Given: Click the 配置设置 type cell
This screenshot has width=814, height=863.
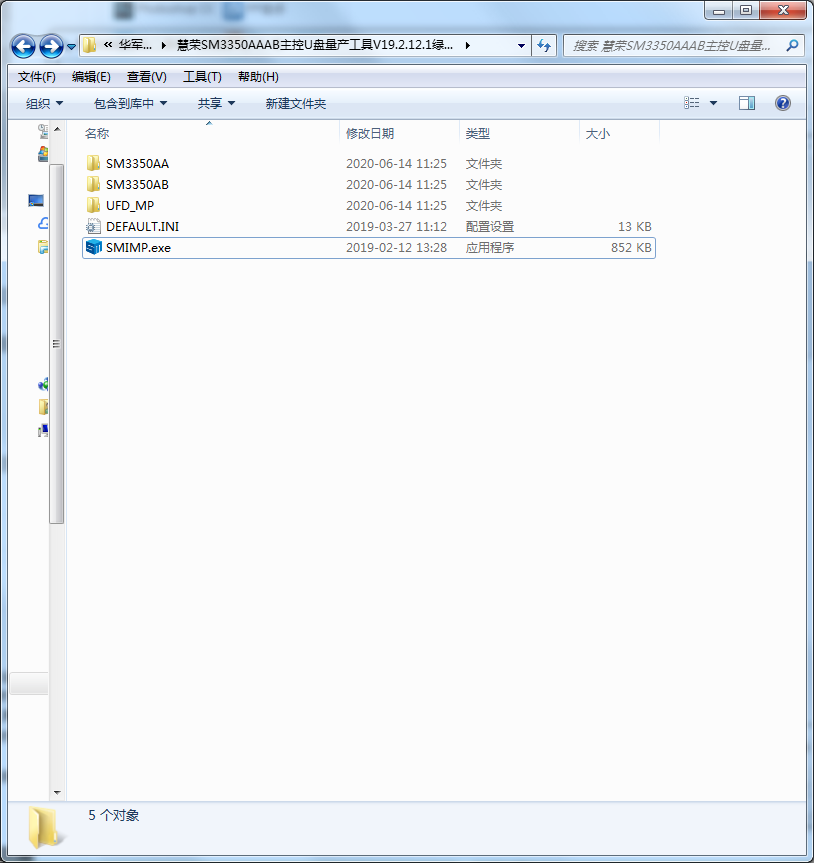Looking at the screenshot, I should point(490,227).
